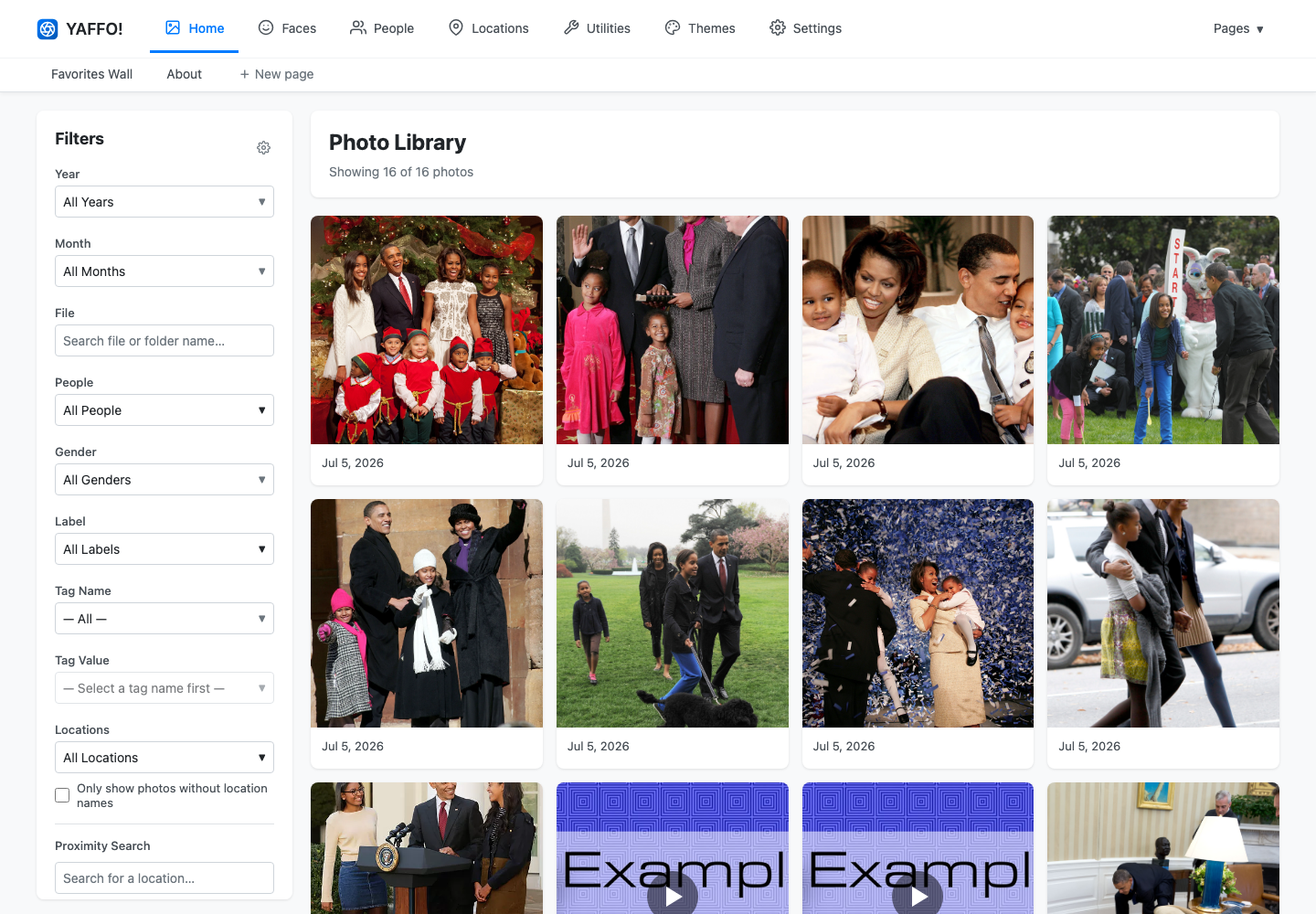Click the People group icon
The width and height of the screenshot is (1316, 914).
coord(358,27)
